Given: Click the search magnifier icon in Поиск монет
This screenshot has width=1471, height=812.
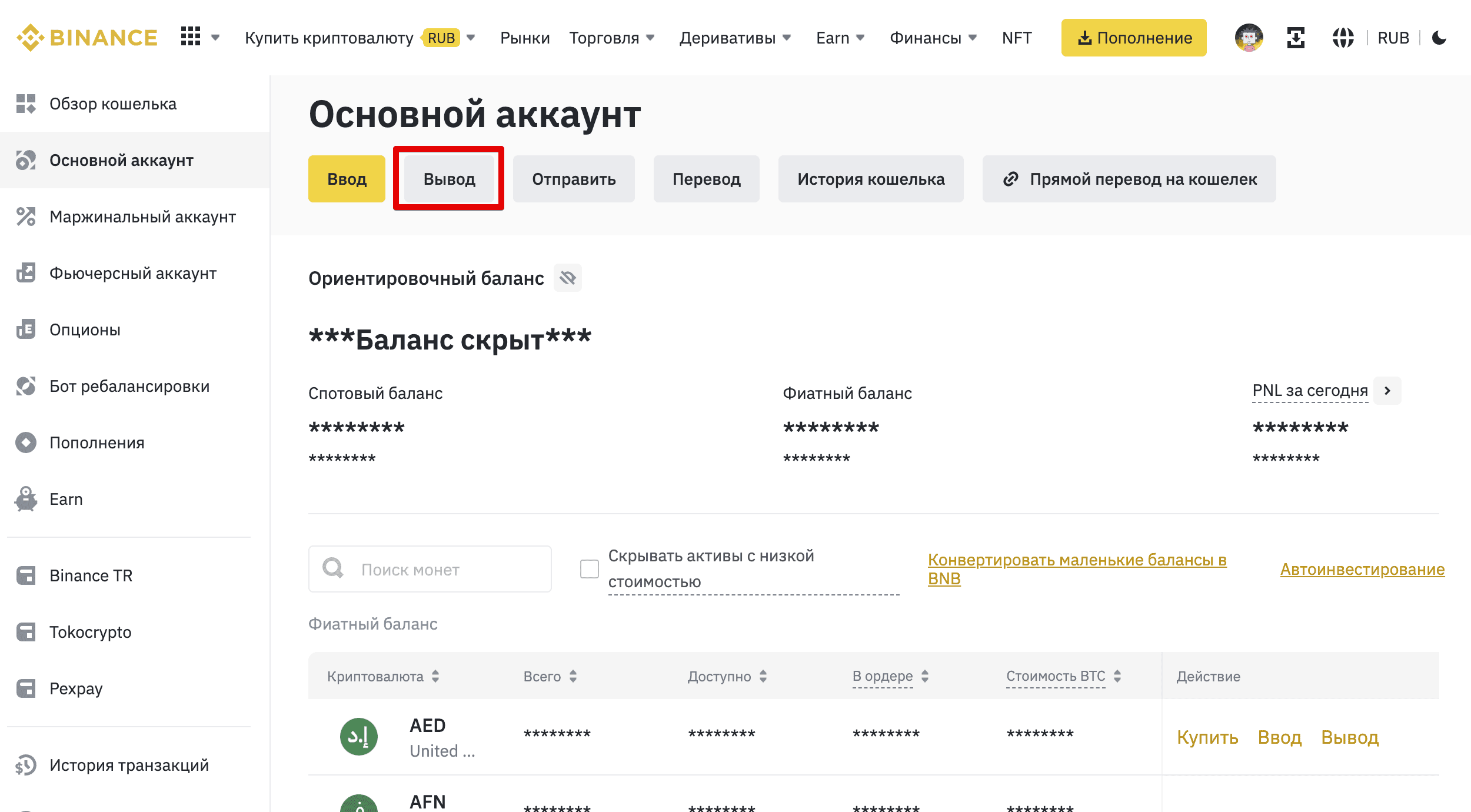Looking at the screenshot, I should pos(333,568).
